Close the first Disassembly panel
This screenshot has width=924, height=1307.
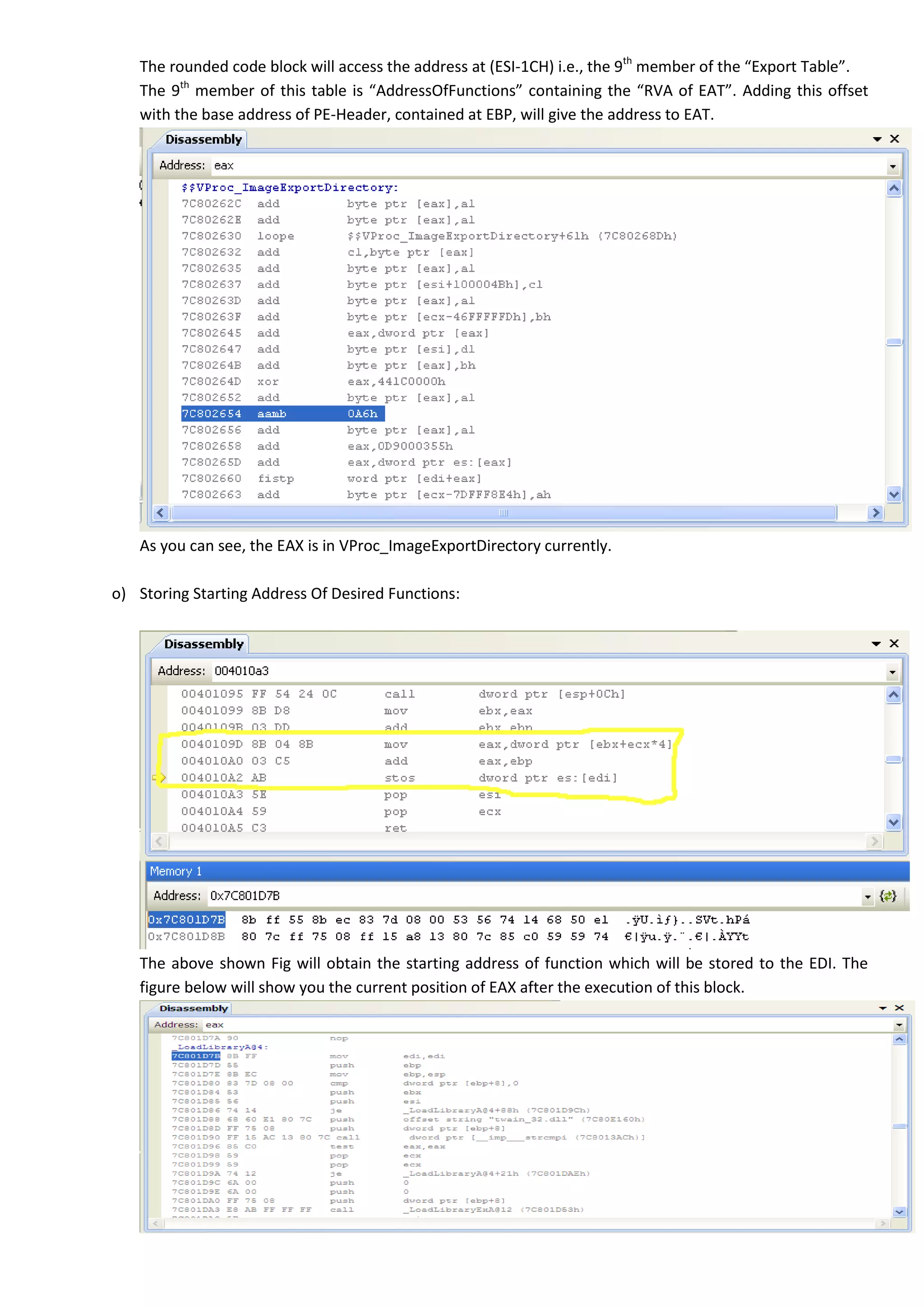click(894, 139)
